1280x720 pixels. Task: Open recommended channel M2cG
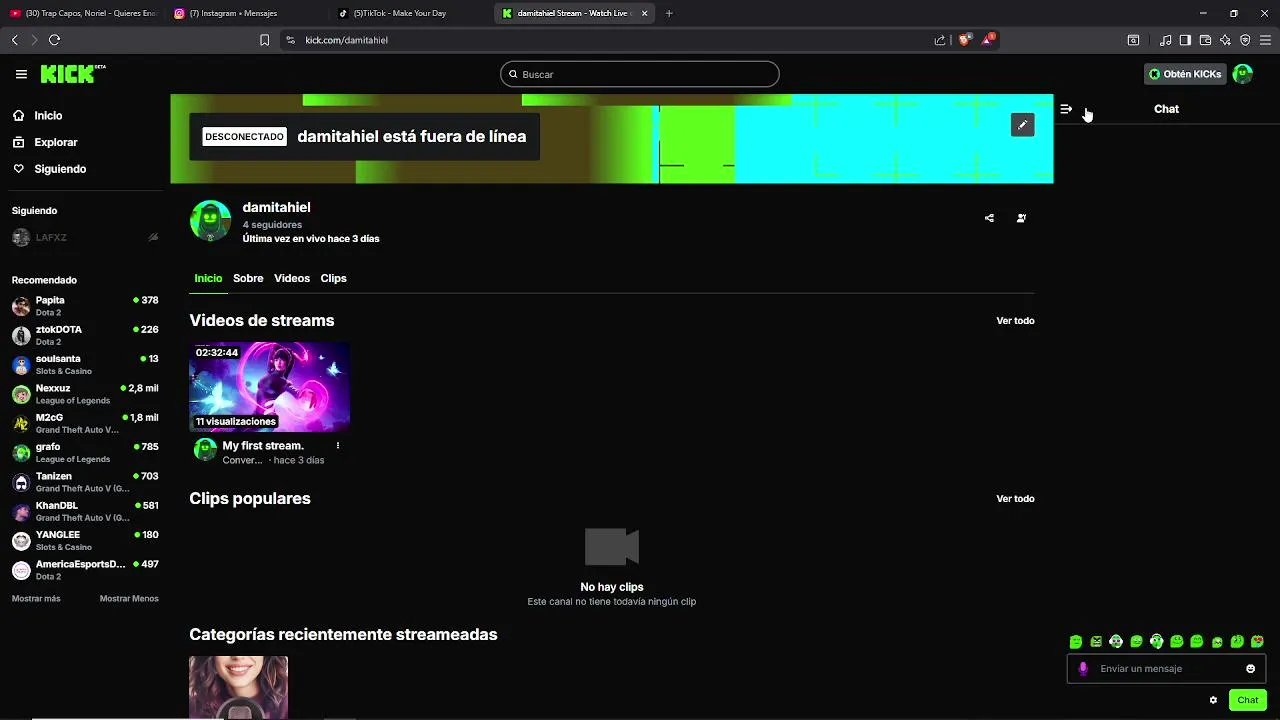(85, 423)
